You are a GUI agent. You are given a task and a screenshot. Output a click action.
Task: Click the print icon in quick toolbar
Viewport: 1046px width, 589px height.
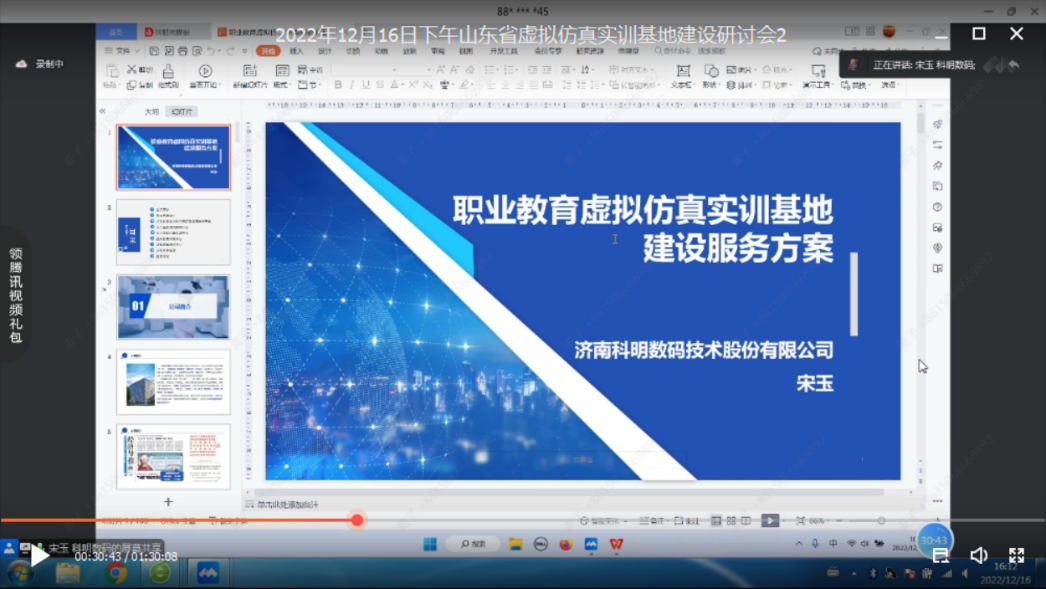coord(183,51)
